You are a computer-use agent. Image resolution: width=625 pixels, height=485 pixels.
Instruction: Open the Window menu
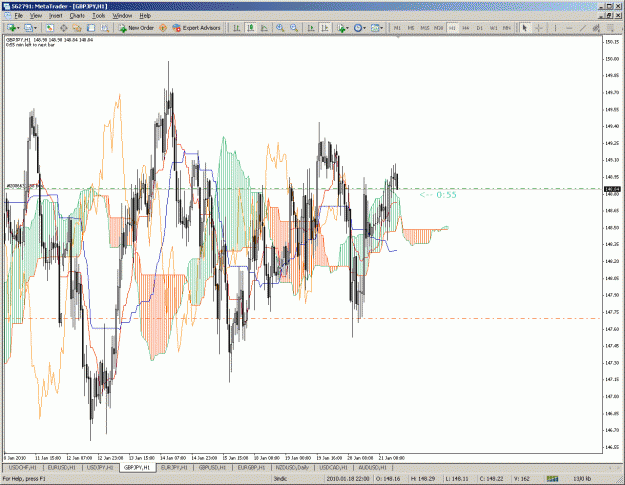[122, 16]
